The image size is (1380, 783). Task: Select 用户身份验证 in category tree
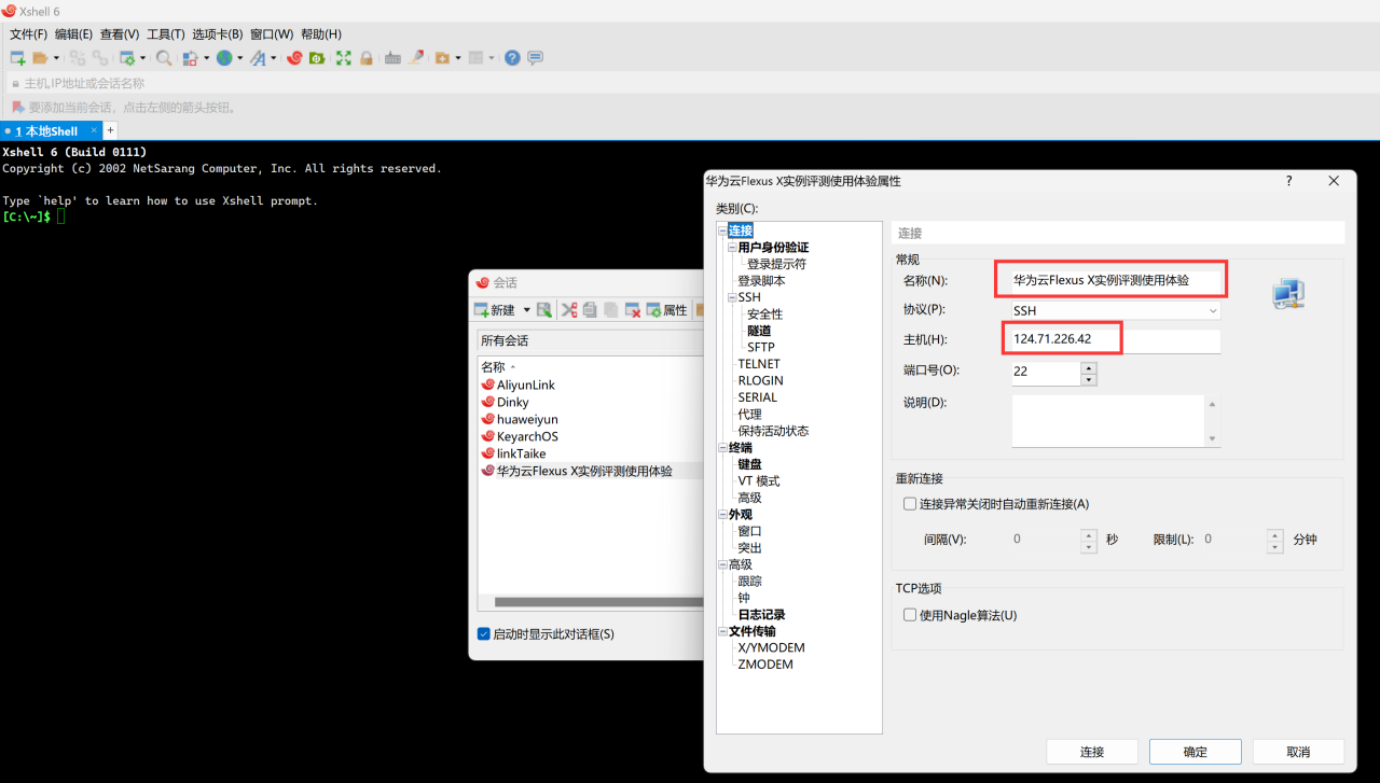[773, 248]
